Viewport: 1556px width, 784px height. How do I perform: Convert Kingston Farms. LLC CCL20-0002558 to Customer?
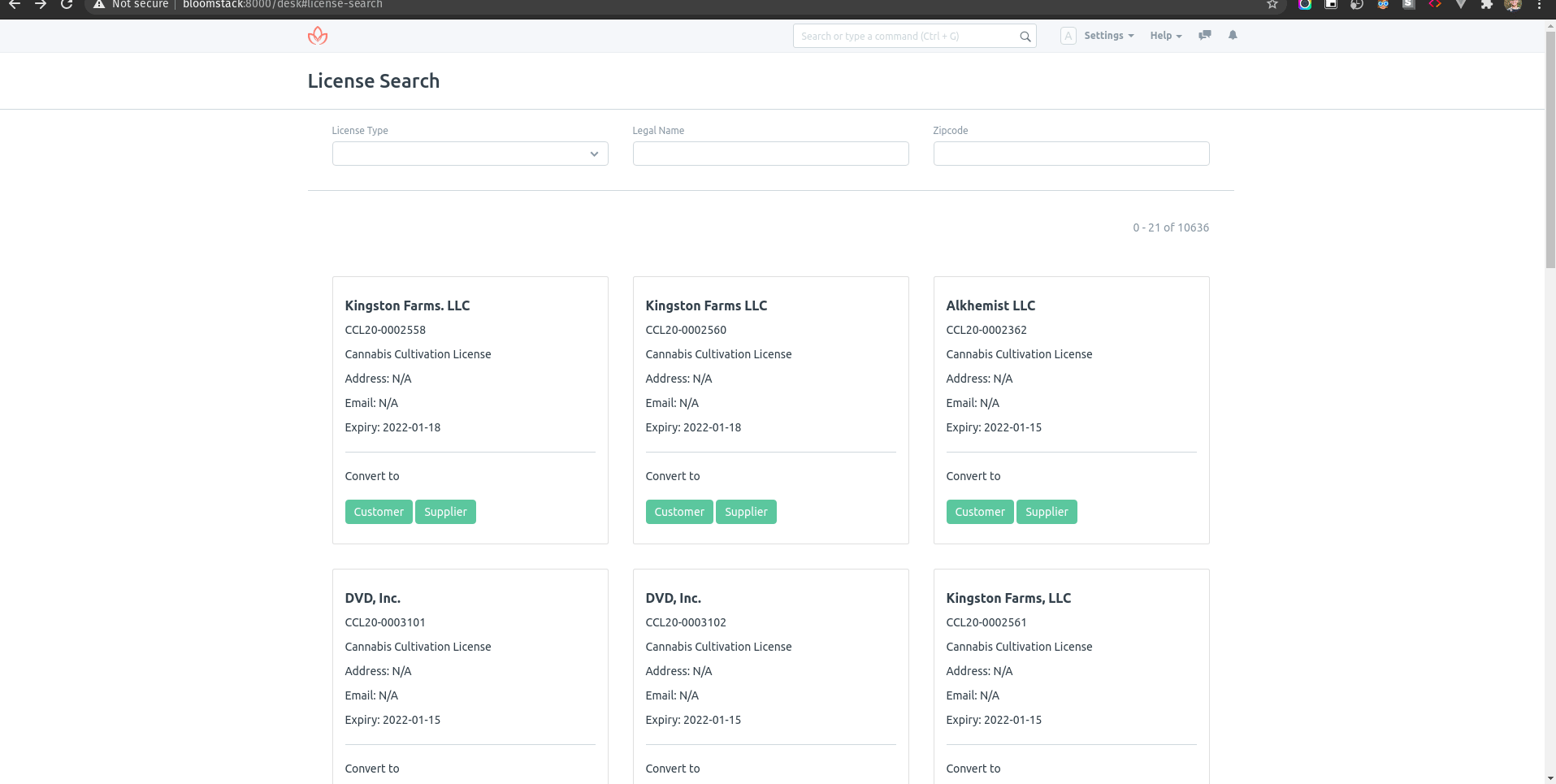[379, 512]
